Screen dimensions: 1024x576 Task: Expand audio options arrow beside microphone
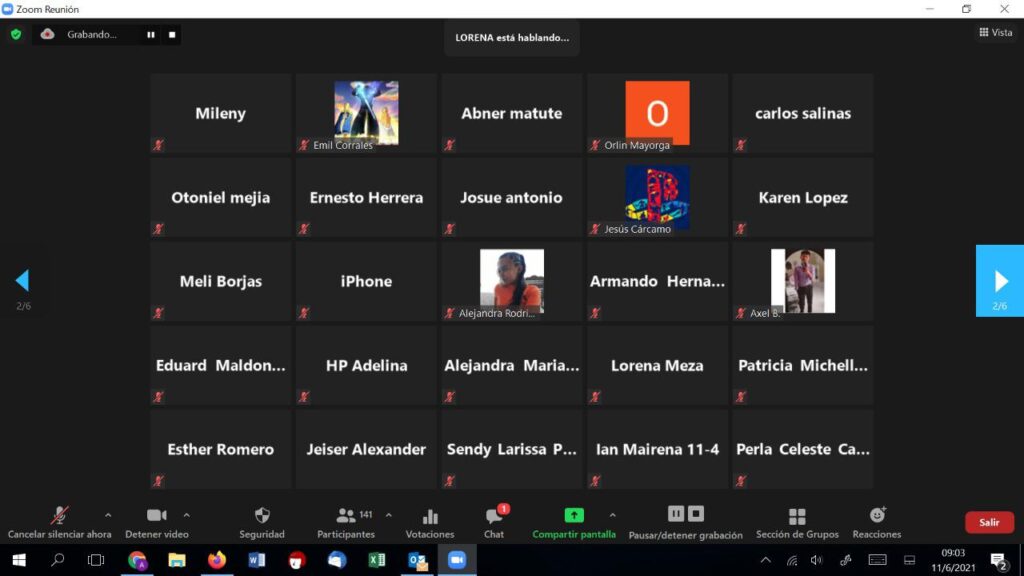(108, 515)
